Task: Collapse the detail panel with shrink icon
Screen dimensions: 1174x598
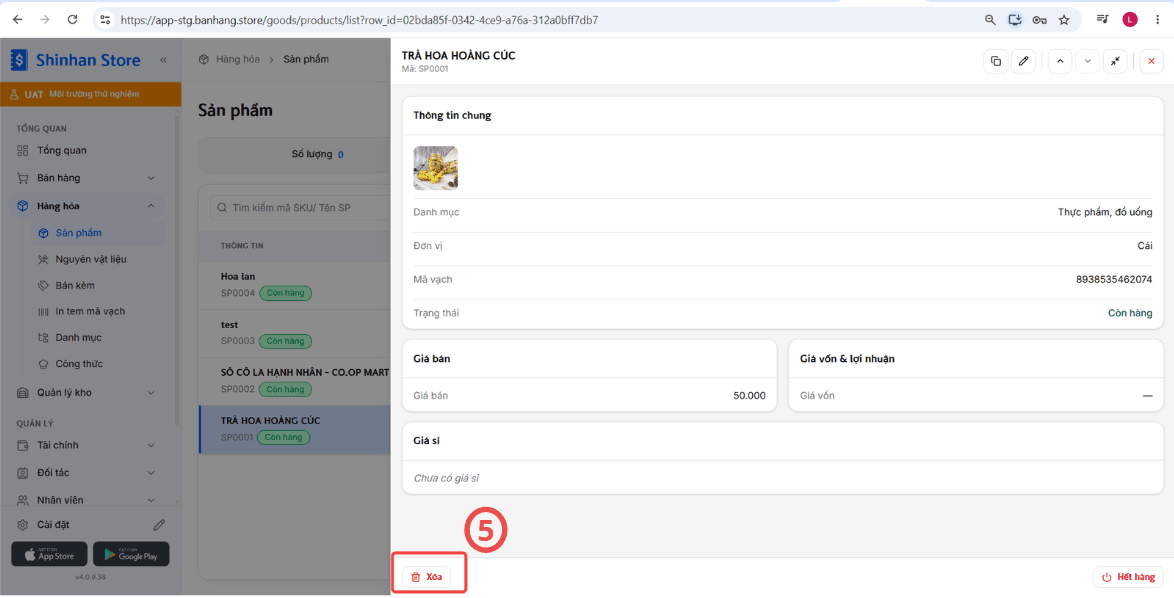Action: pyautogui.click(x=1115, y=61)
